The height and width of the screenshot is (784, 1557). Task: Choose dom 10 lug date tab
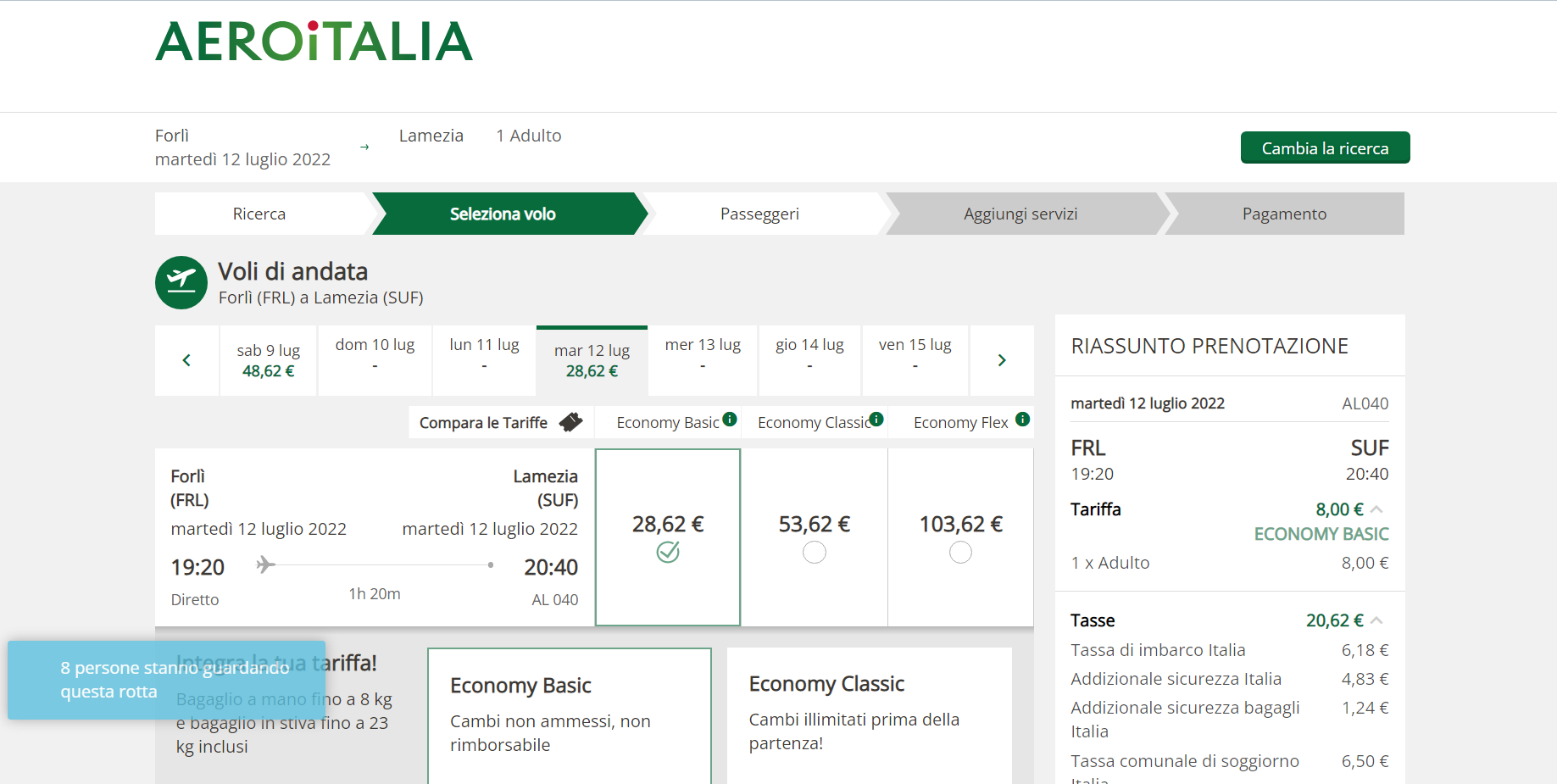tap(375, 360)
